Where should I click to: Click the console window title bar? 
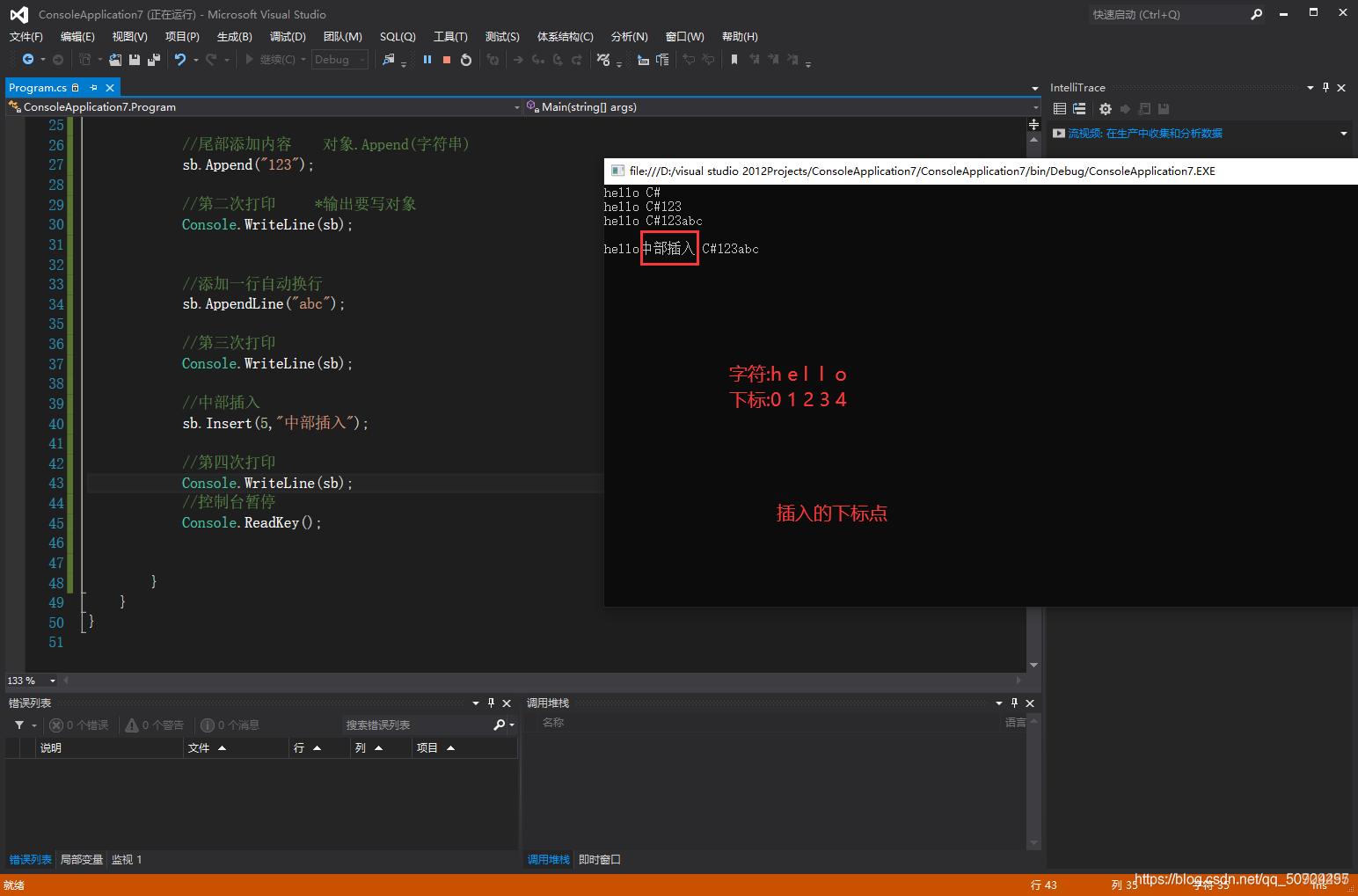981,171
